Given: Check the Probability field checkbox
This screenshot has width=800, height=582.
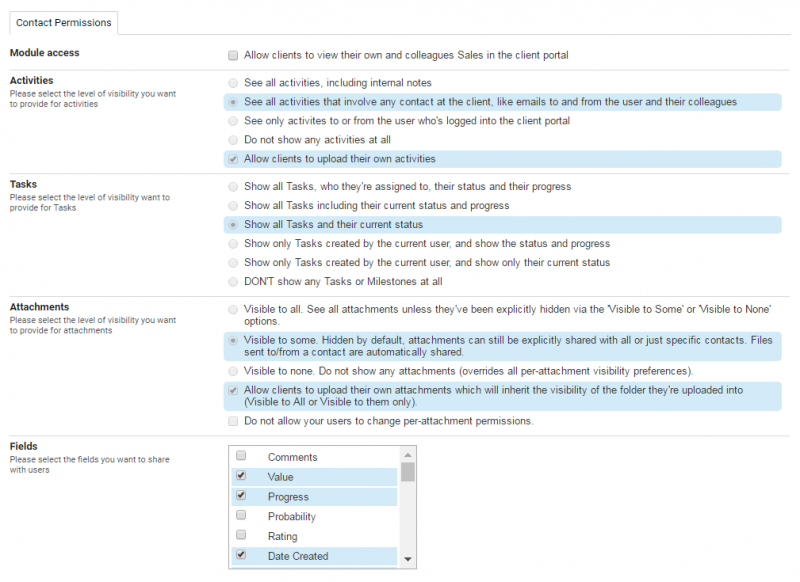Looking at the screenshot, I should click(x=241, y=516).
